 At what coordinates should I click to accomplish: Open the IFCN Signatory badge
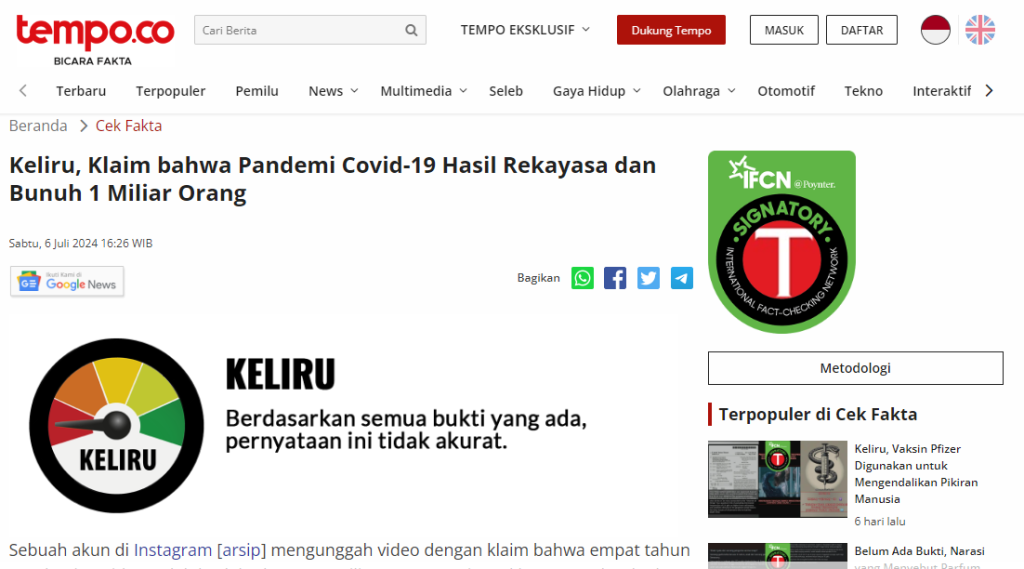(782, 242)
